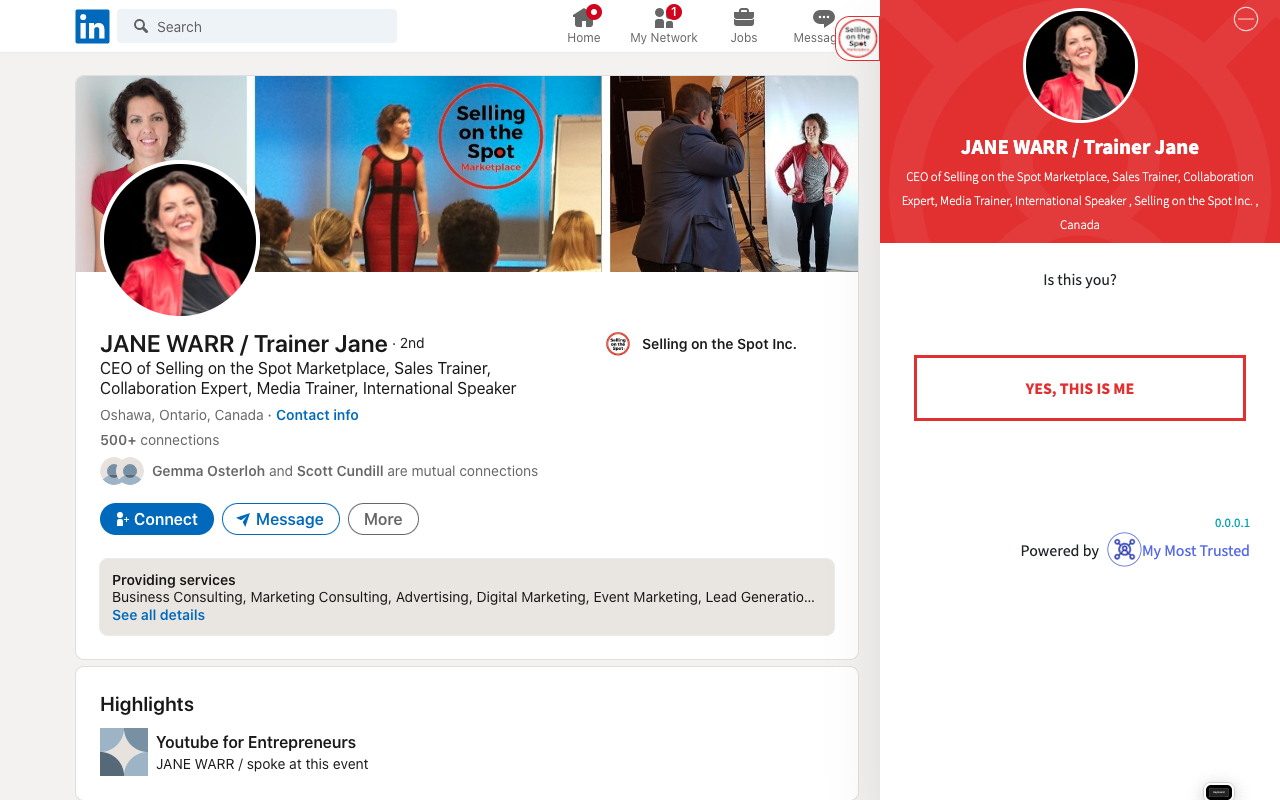Open the My Network icon
The width and height of the screenshot is (1280, 800).
pyautogui.click(x=664, y=17)
